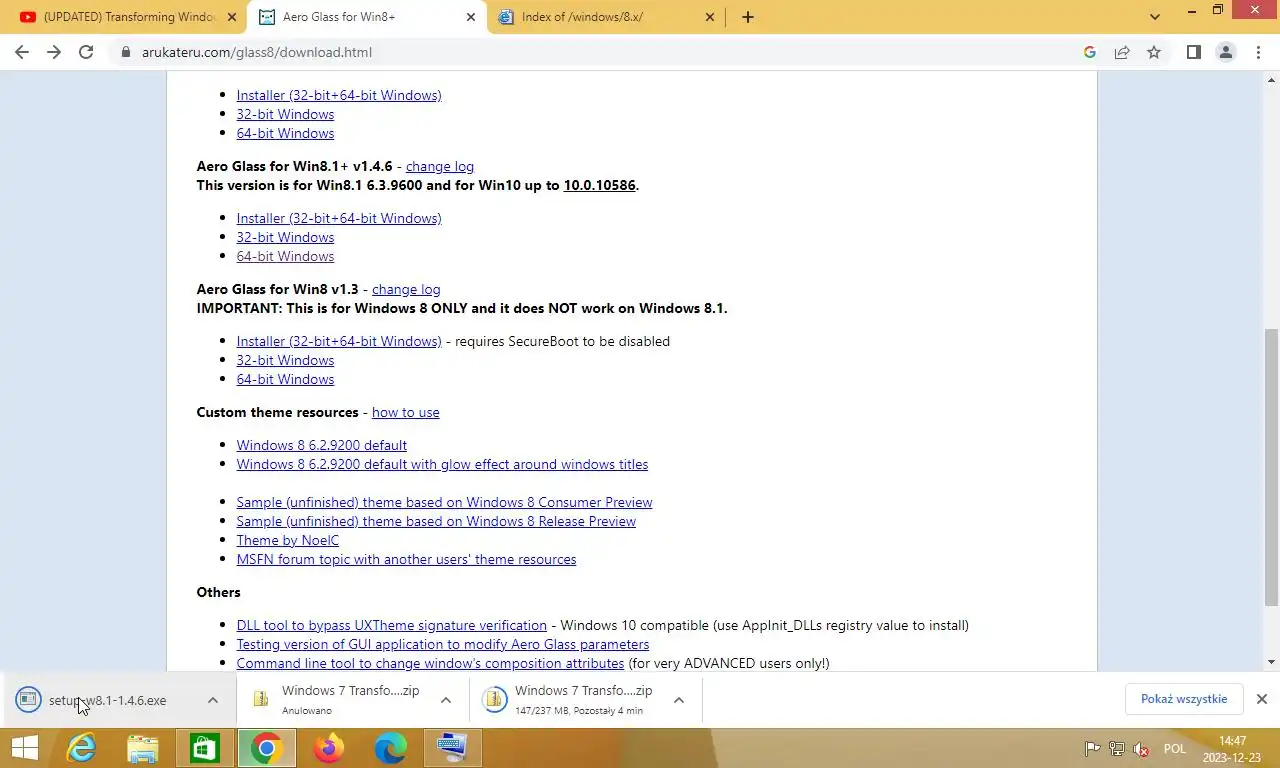Image resolution: width=1280 pixels, height=768 pixels.
Task: Open Theme by NoelC link
Action: pyautogui.click(x=288, y=540)
